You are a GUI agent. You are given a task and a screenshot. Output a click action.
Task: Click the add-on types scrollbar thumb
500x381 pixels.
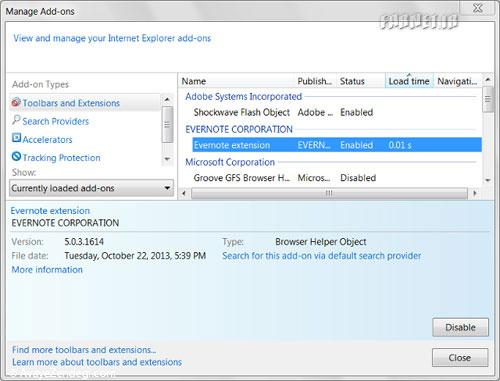(x=167, y=124)
